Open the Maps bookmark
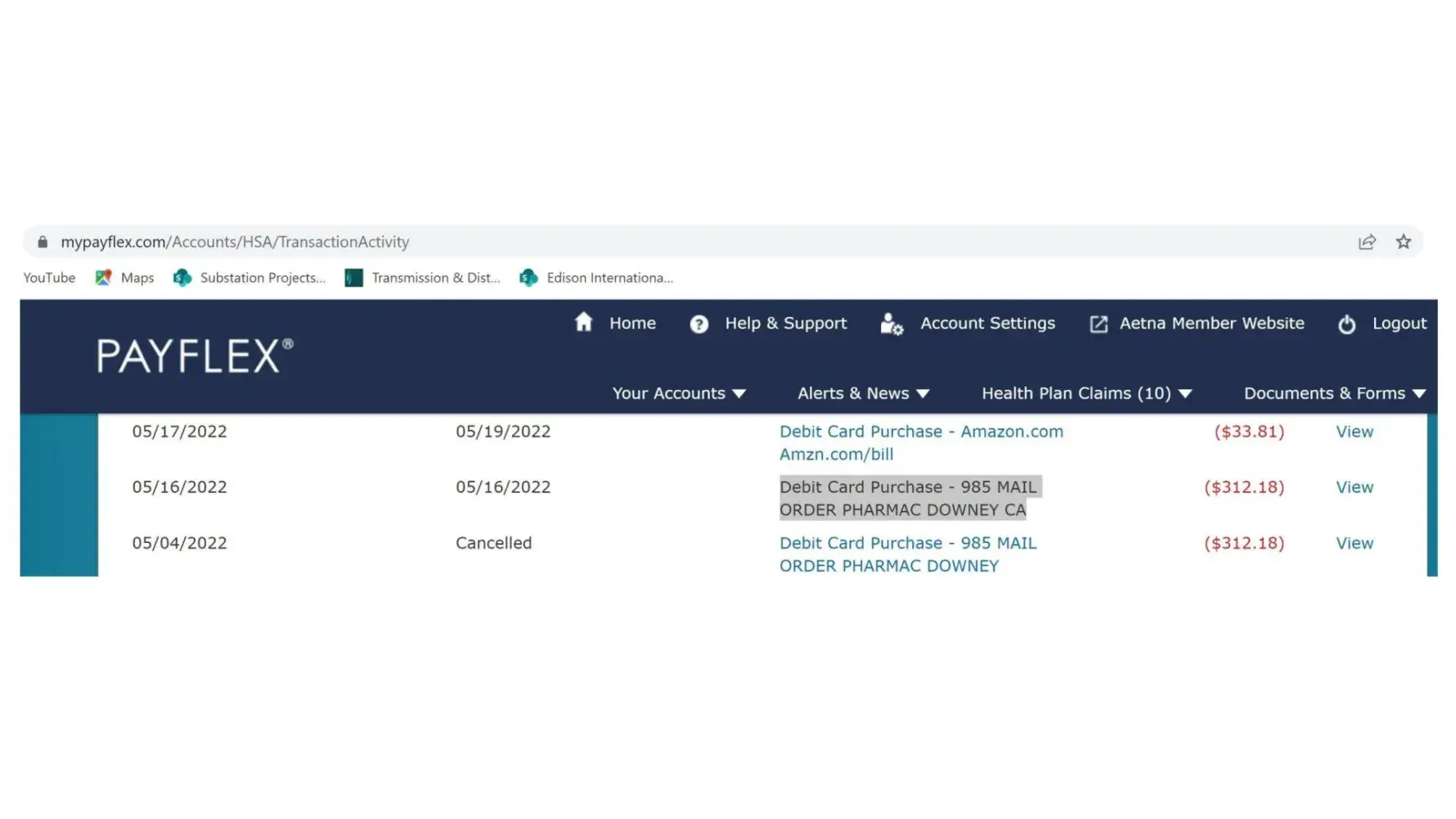1456x819 pixels. [124, 278]
